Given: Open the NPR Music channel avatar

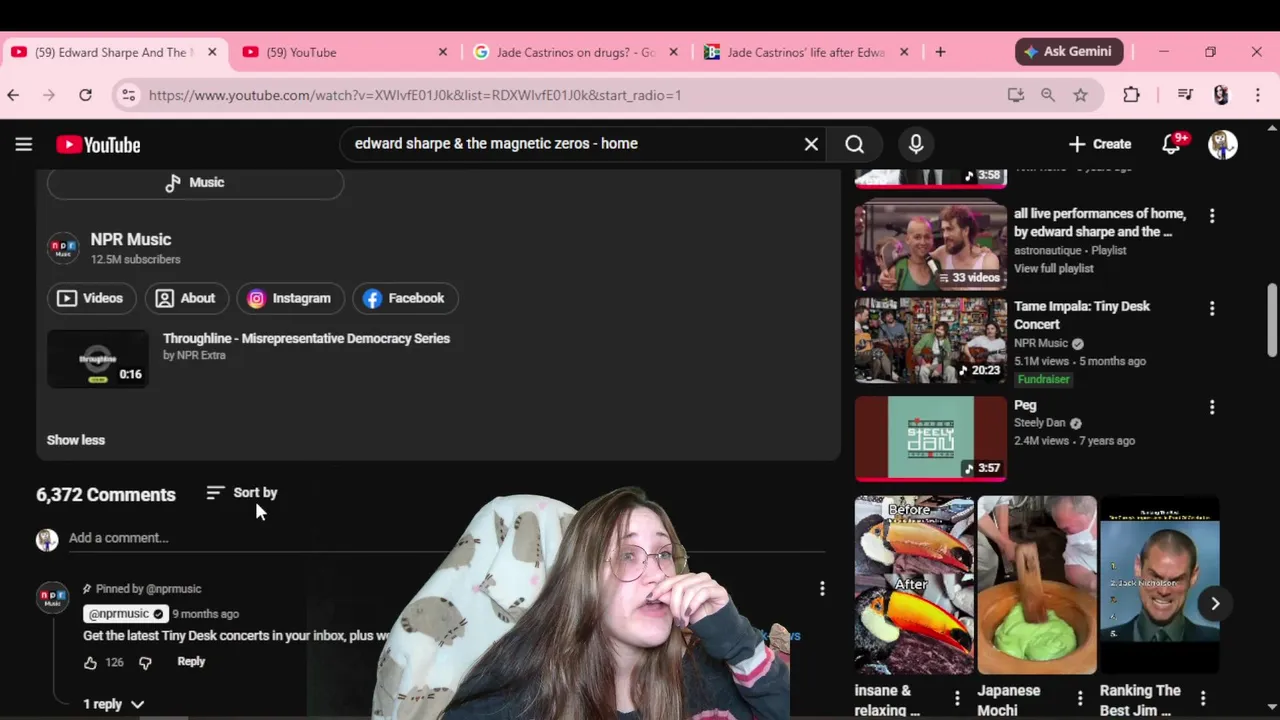Looking at the screenshot, I should click(x=63, y=248).
